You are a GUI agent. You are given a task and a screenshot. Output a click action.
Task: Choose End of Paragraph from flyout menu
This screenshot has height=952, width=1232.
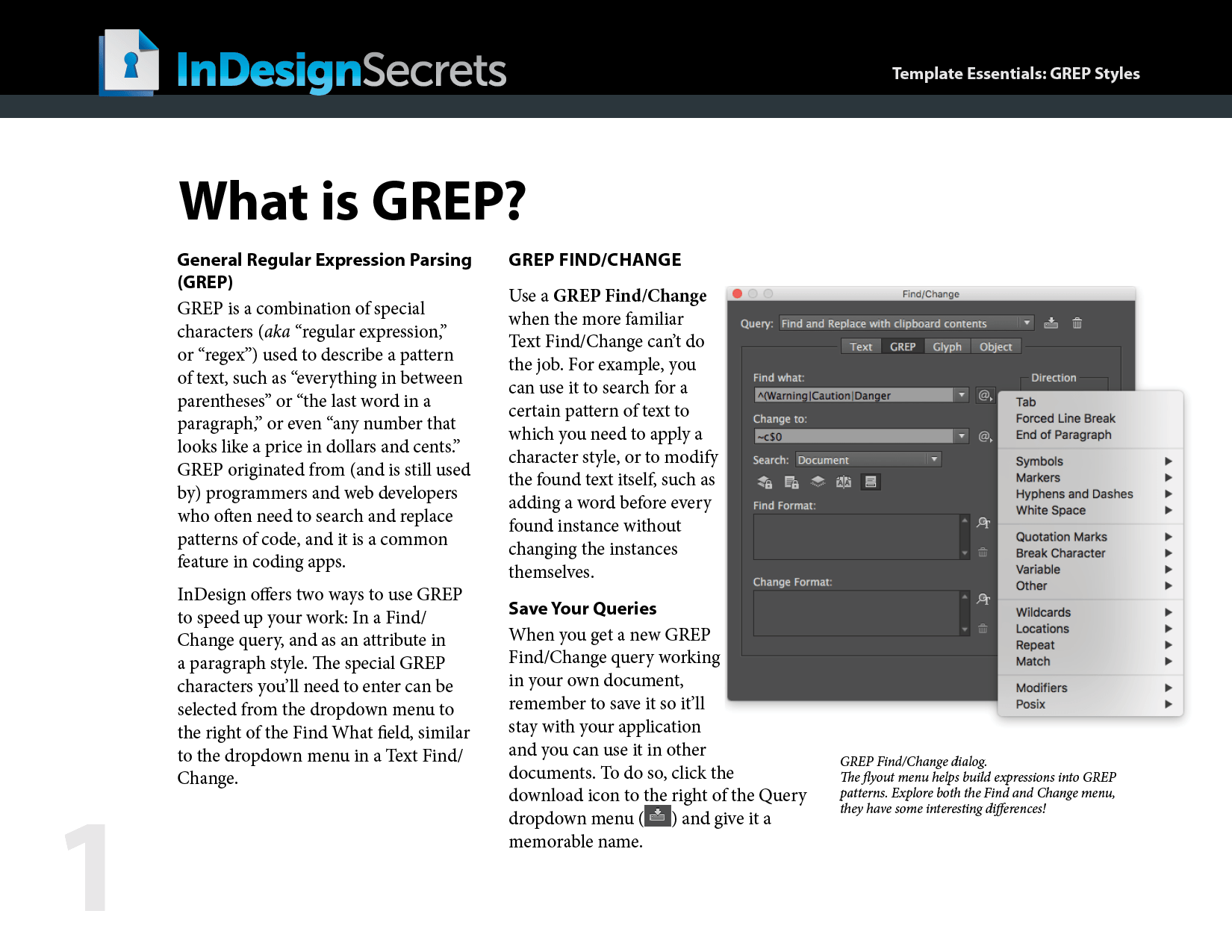pyautogui.click(x=1063, y=435)
